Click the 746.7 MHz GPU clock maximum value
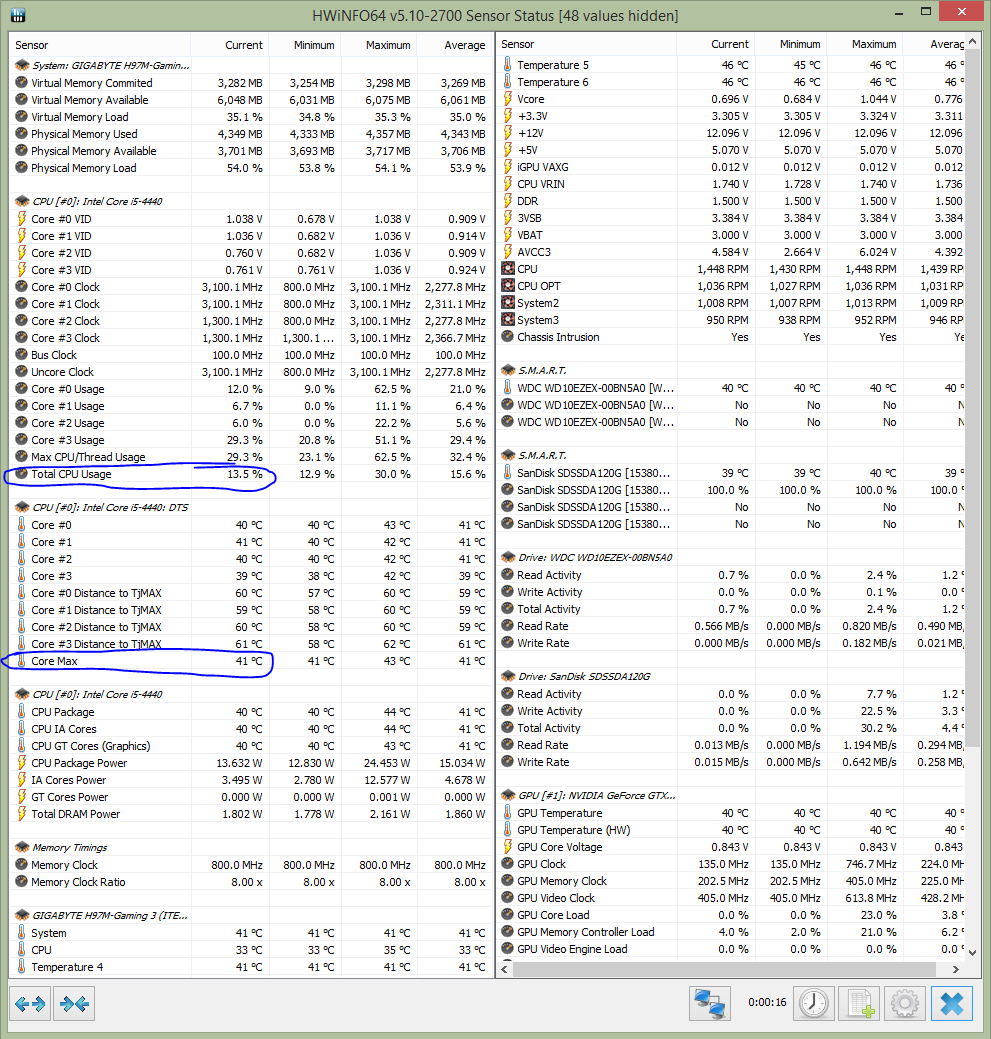The width and height of the screenshot is (991, 1039). 871,864
